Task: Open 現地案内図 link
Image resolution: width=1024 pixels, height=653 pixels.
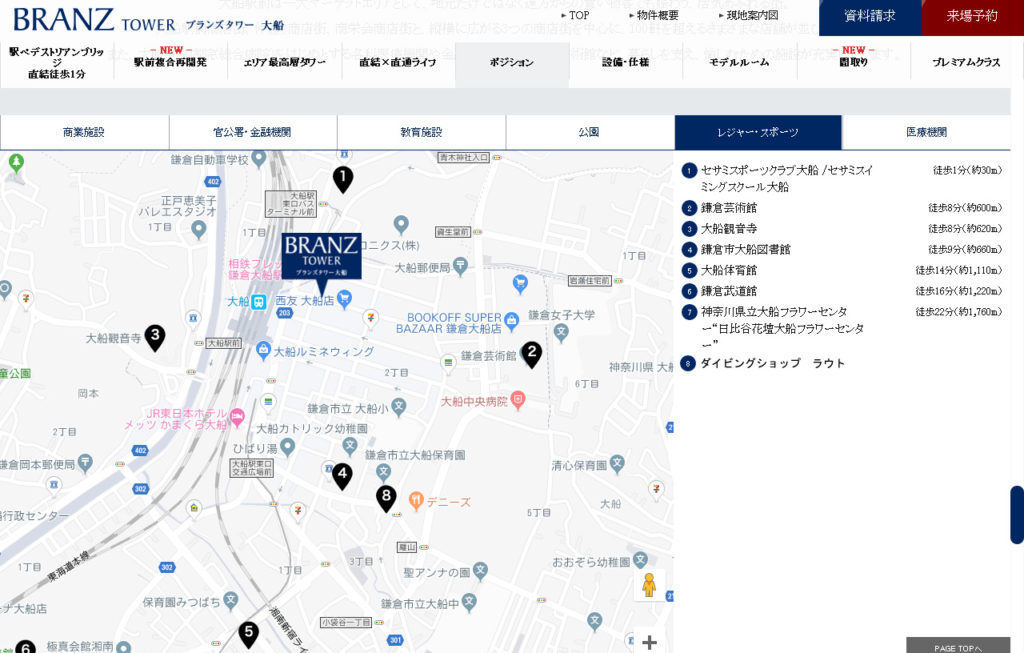Action: click(x=748, y=15)
